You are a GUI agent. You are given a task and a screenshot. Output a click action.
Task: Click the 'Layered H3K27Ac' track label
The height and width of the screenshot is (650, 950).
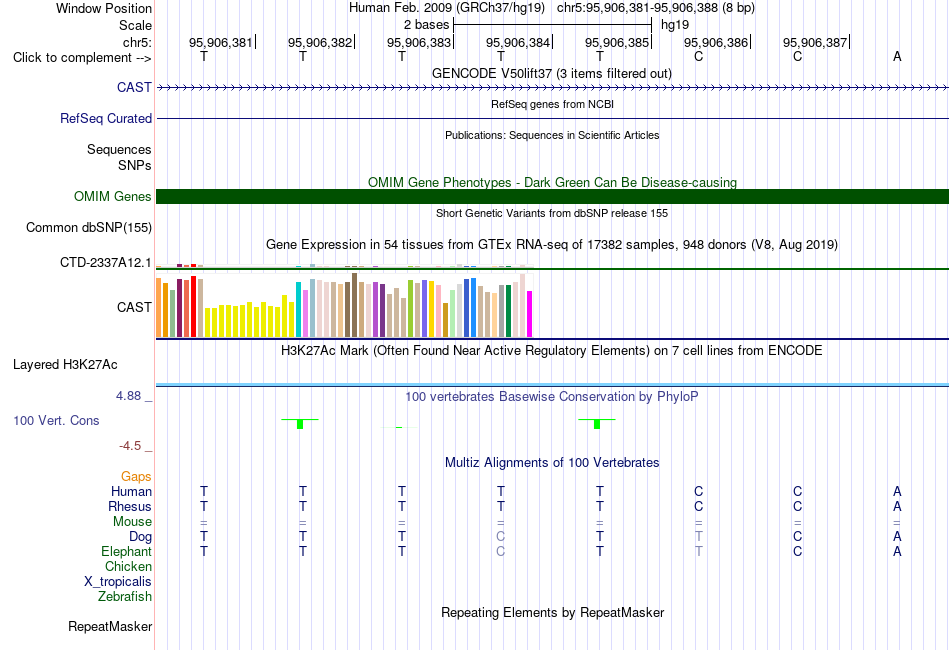[65, 365]
